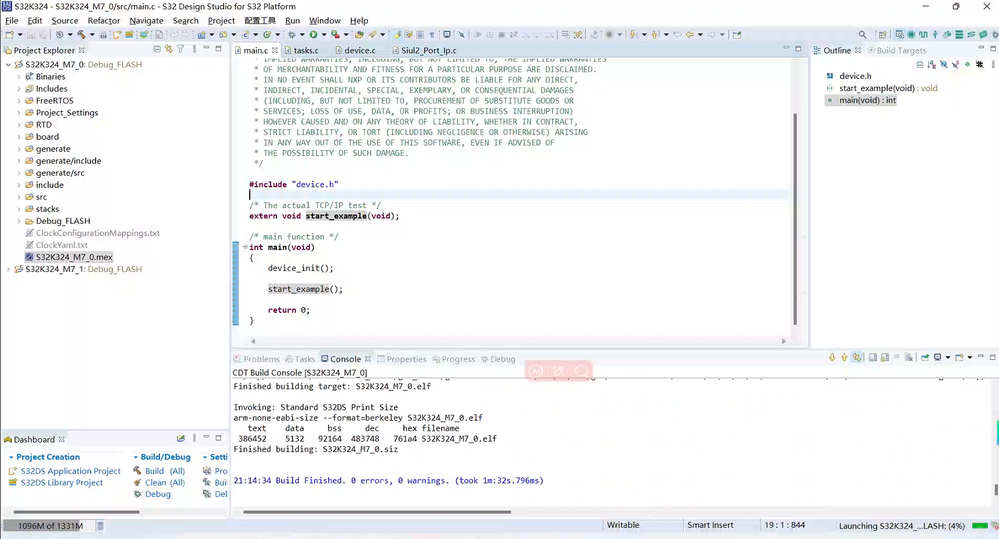Click S32DS Library Project link
This screenshot has height=539, width=999.
point(62,482)
